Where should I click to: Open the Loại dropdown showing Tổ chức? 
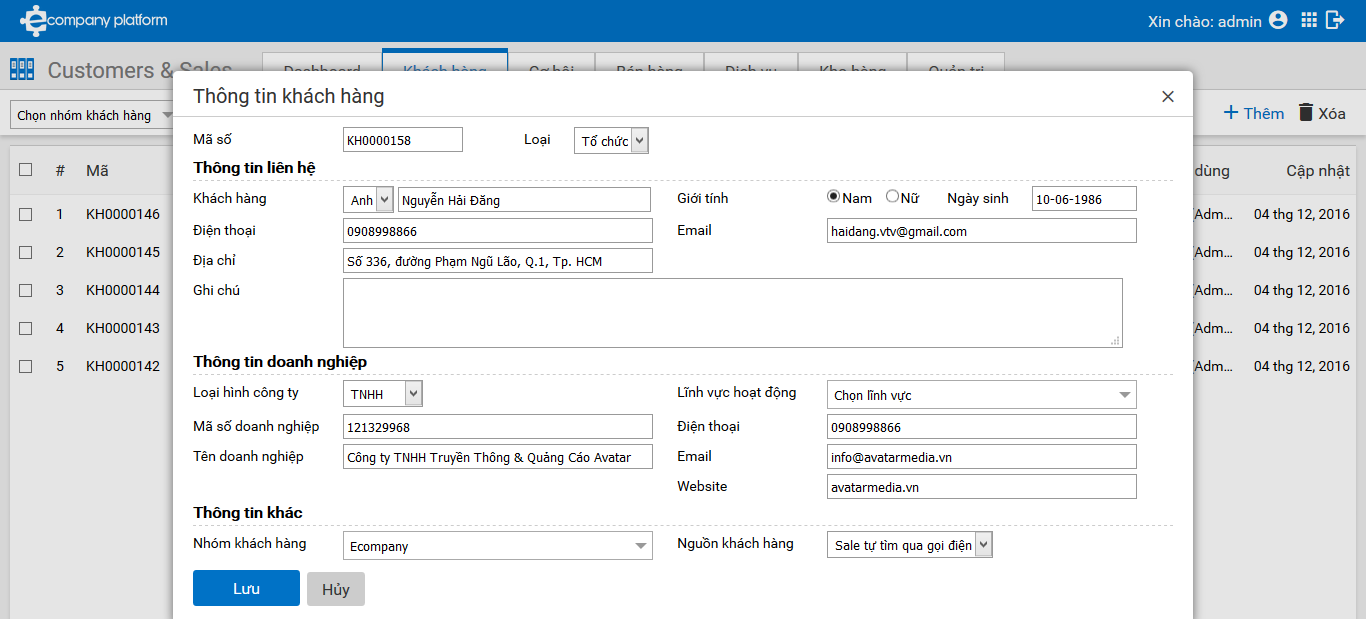click(611, 141)
